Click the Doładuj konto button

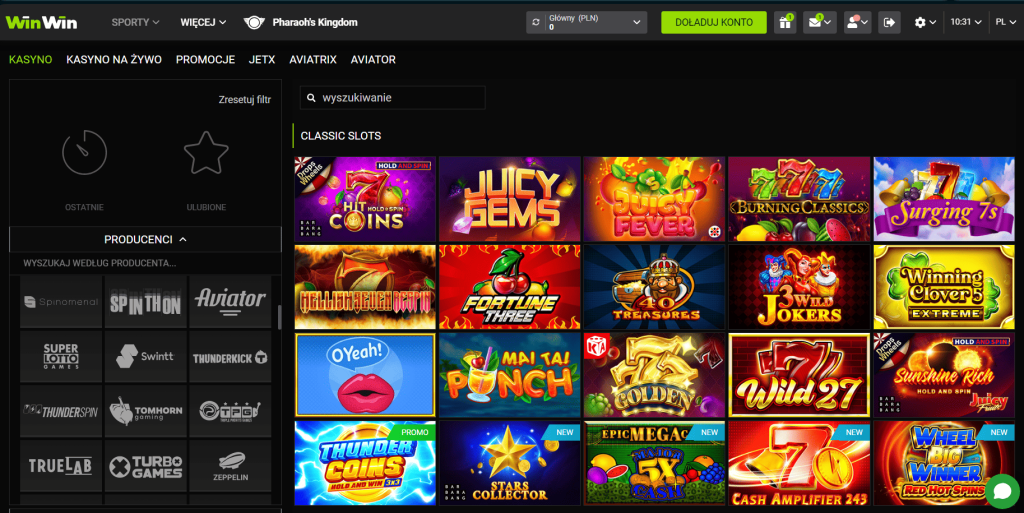(714, 22)
